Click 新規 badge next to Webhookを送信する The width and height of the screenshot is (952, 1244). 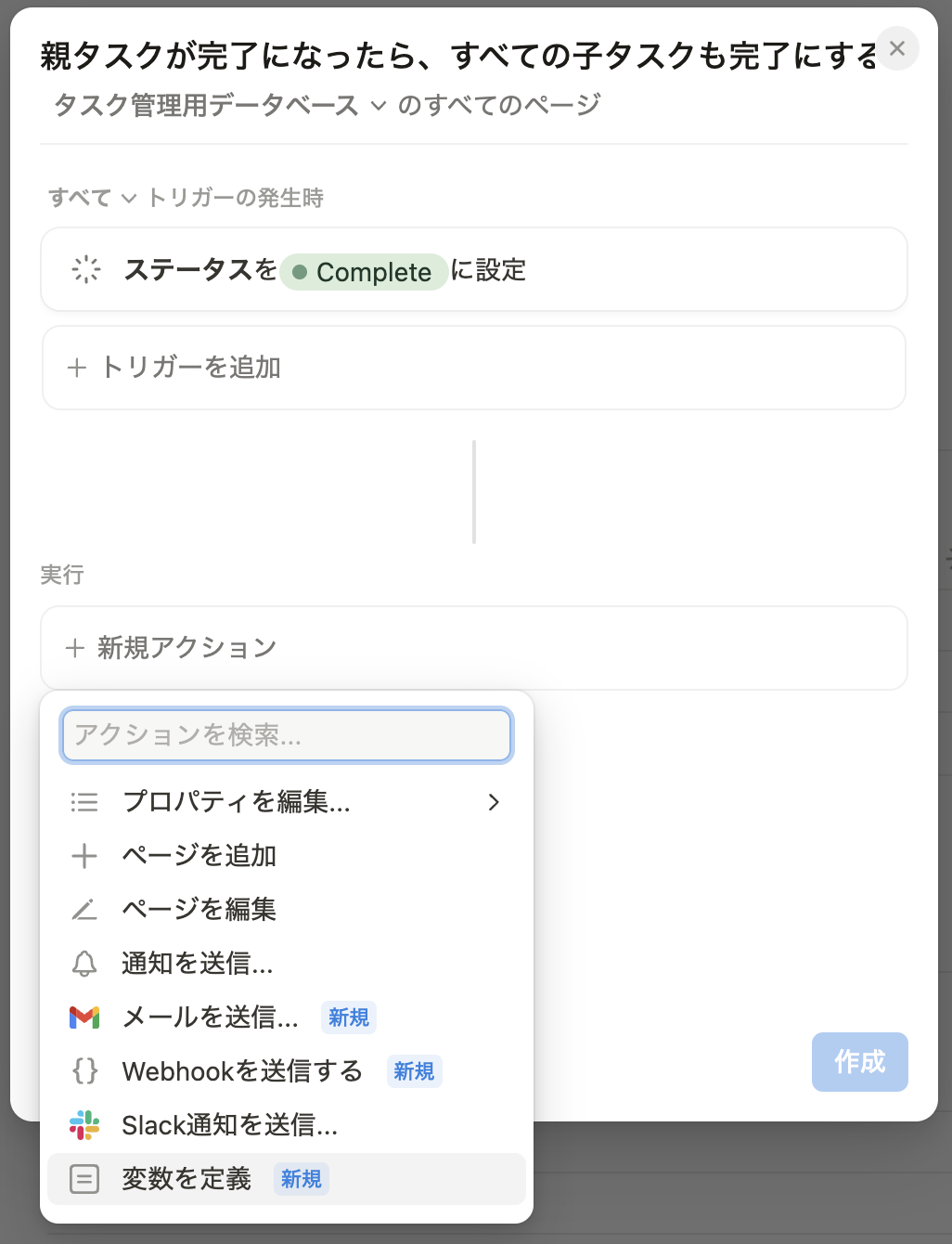click(414, 1071)
